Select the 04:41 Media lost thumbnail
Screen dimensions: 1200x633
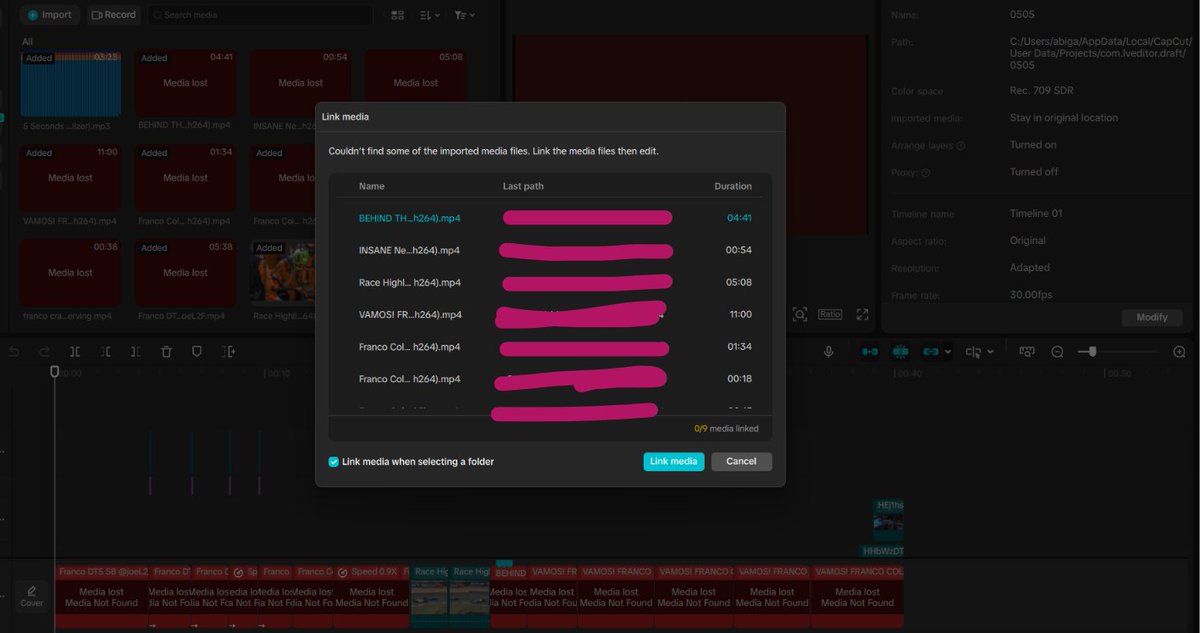click(186, 83)
